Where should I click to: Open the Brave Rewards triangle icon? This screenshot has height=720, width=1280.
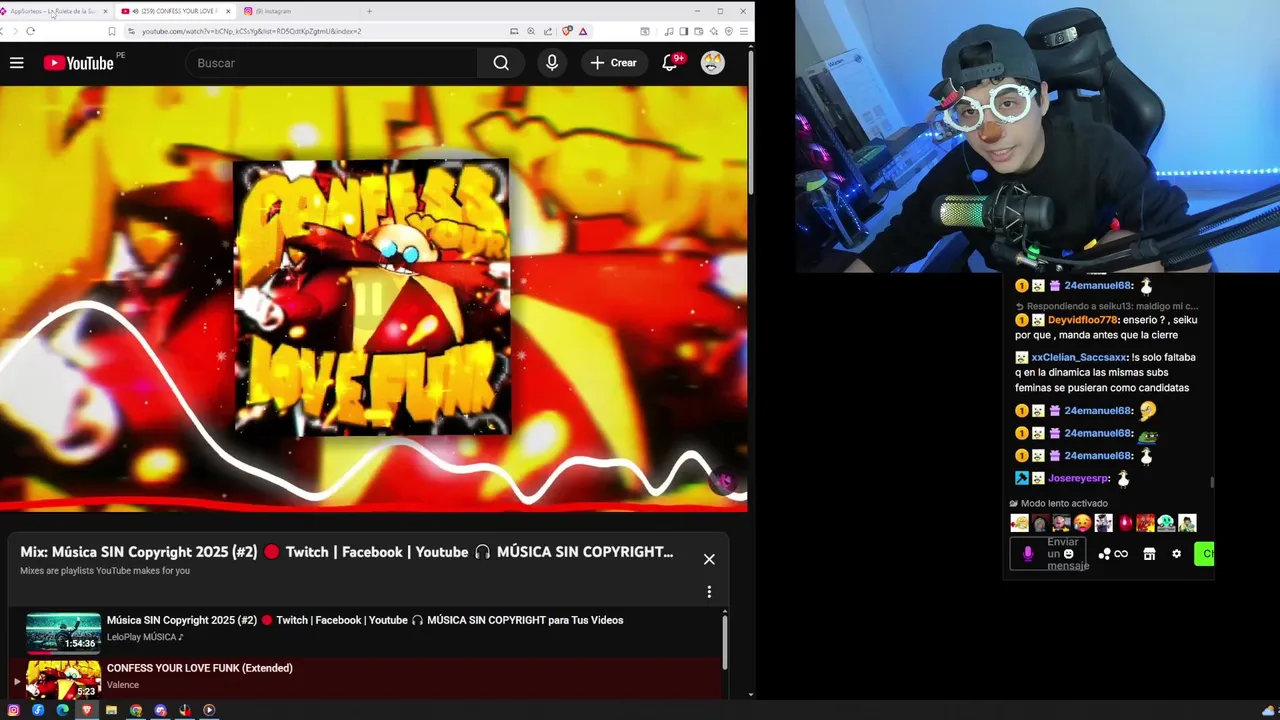click(x=583, y=31)
